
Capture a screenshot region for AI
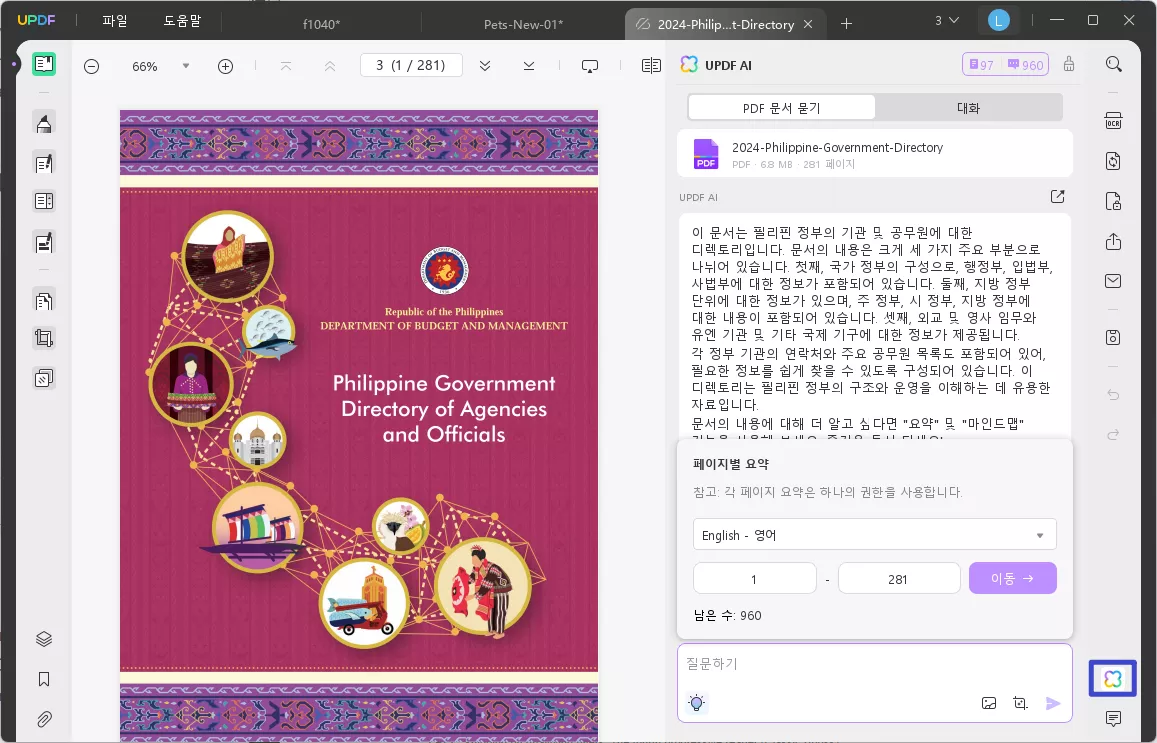(x=1020, y=703)
